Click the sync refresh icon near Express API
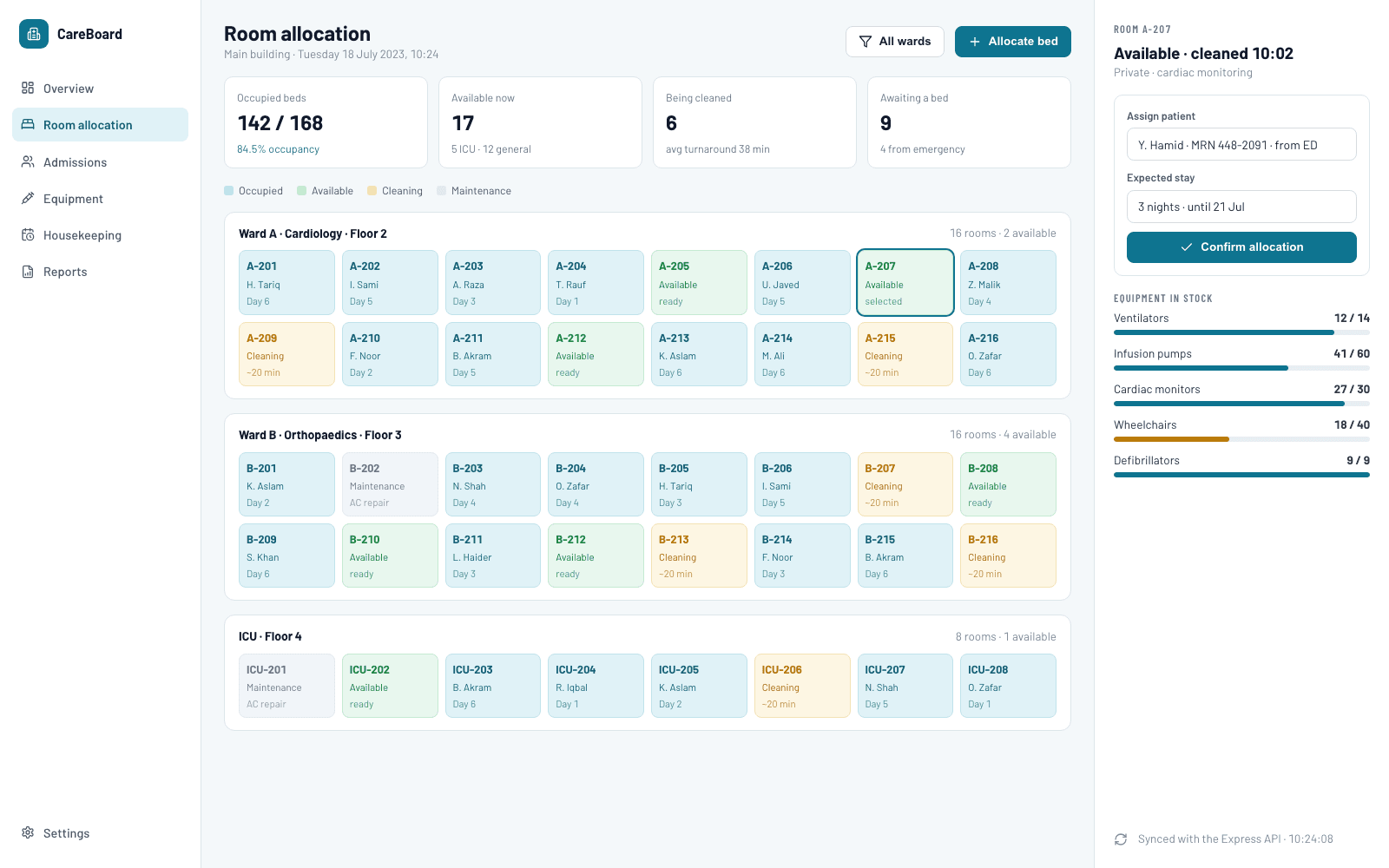 (1121, 839)
